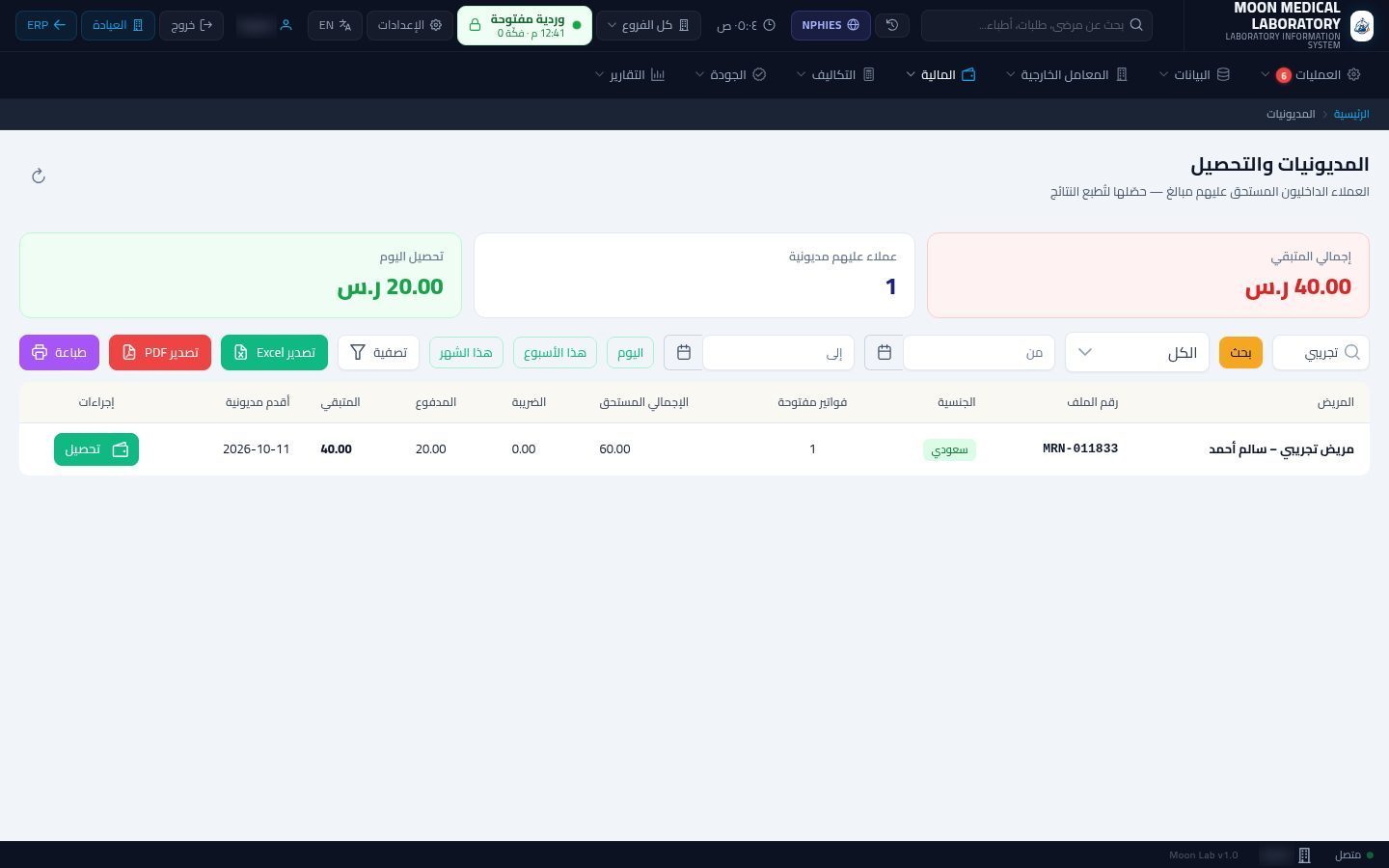Click the Moon Medical Laboratory logo

click(1361, 25)
